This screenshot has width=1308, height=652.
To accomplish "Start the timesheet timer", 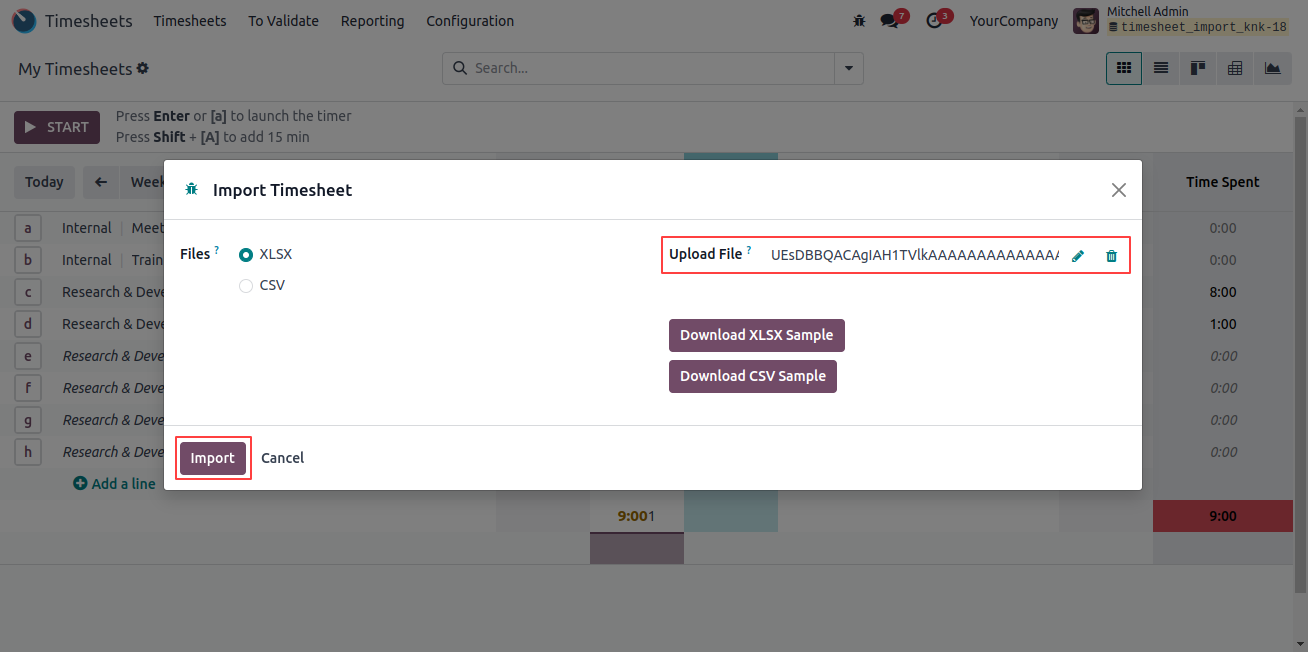I will [x=57, y=127].
